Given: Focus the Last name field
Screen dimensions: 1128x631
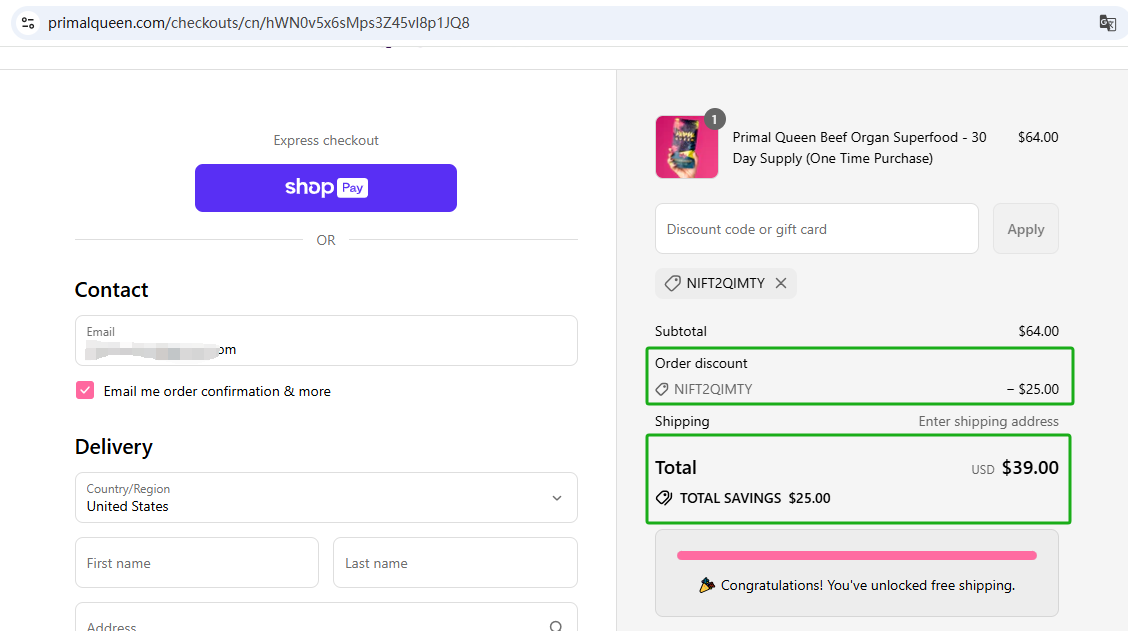Looking at the screenshot, I should click(455, 563).
